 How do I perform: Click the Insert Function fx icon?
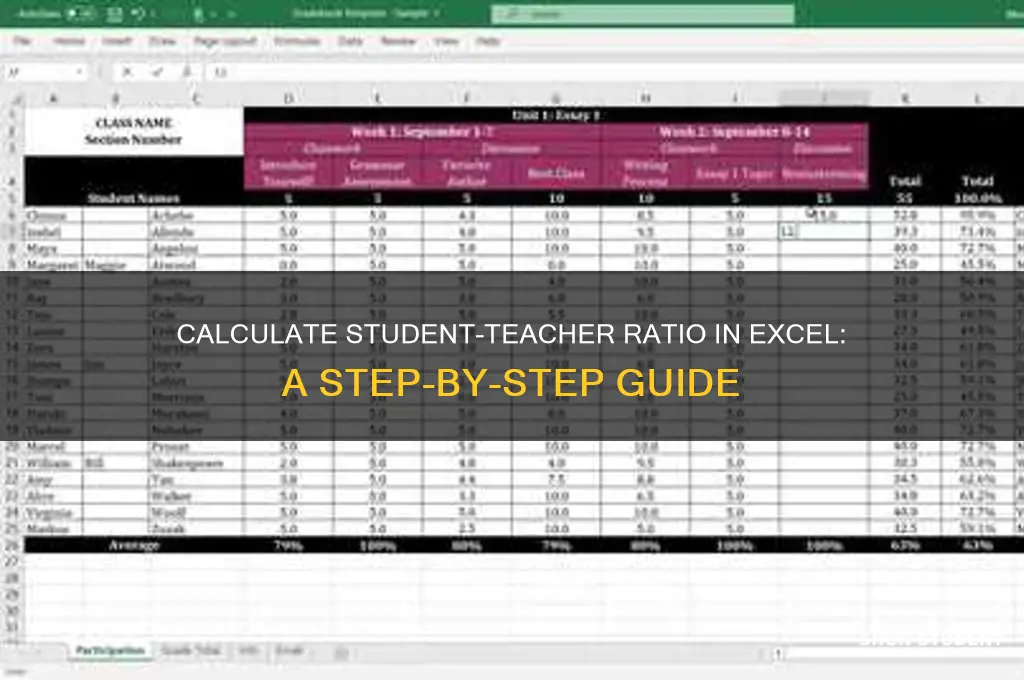point(187,72)
